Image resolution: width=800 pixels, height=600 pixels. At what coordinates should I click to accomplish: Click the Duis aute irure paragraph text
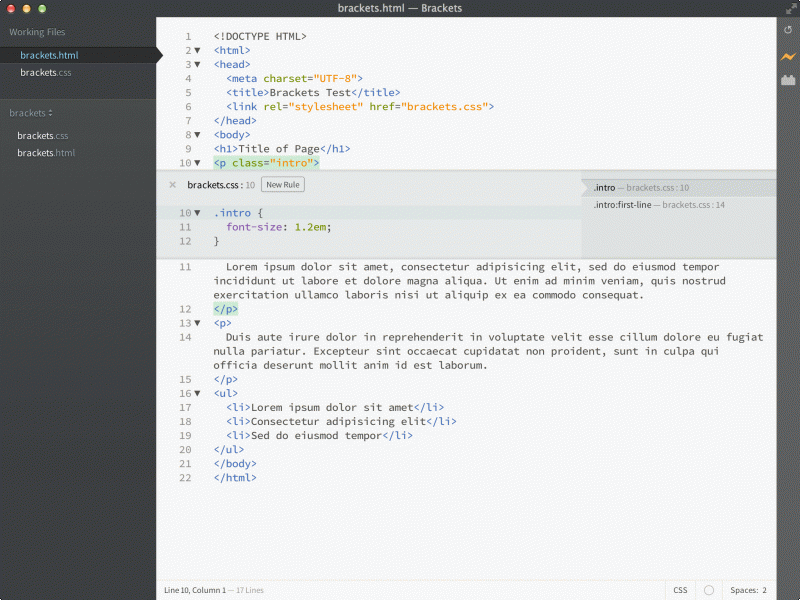pos(488,351)
